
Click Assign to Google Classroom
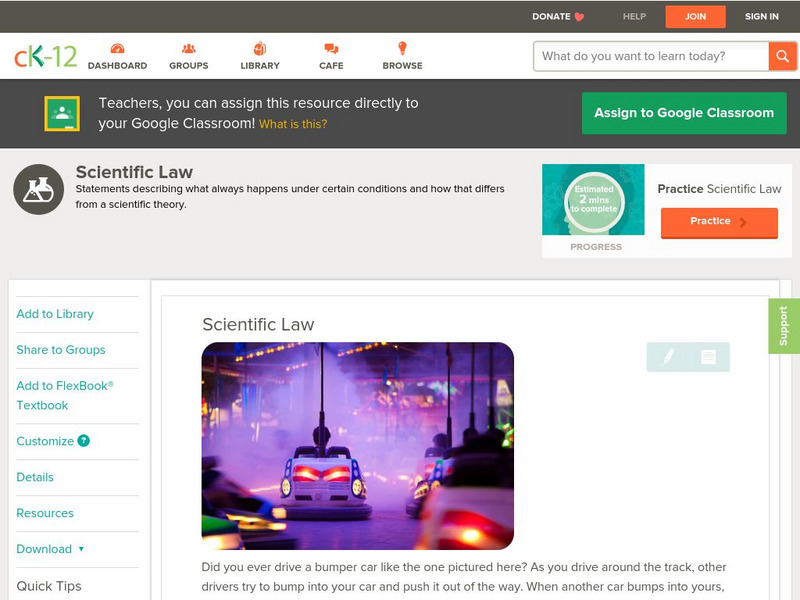[684, 113]
